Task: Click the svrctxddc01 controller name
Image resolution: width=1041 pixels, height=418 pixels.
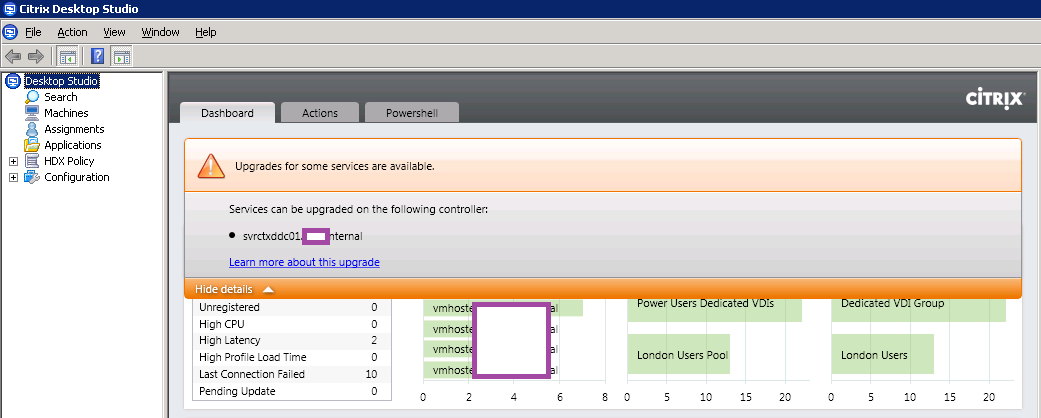Action: click(302, 236)
